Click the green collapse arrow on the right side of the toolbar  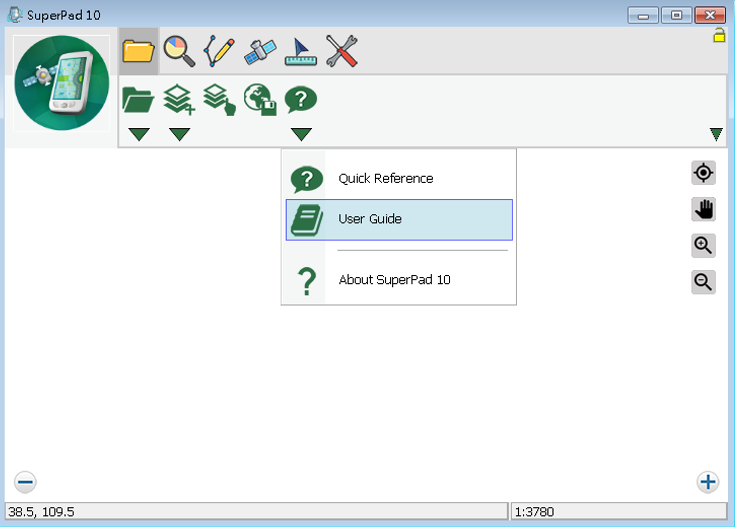point(716,134)
